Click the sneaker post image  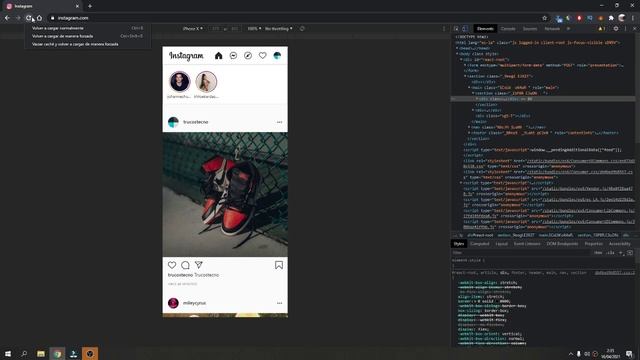(x=225, y=194)
